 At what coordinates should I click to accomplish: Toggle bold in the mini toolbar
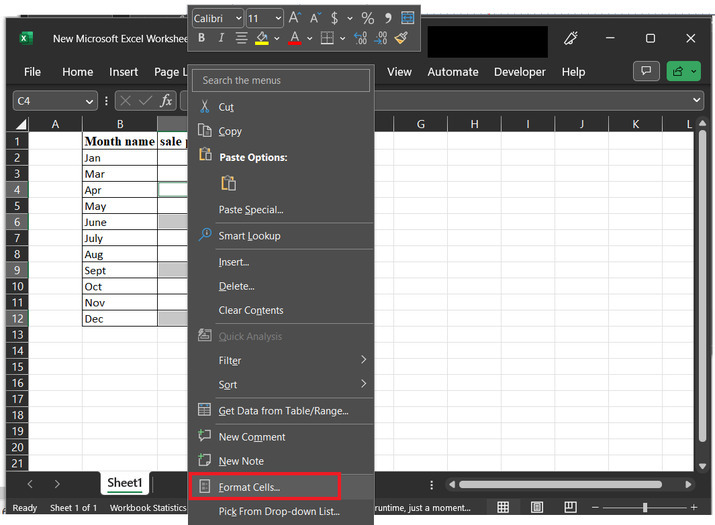tap(201, 38)
